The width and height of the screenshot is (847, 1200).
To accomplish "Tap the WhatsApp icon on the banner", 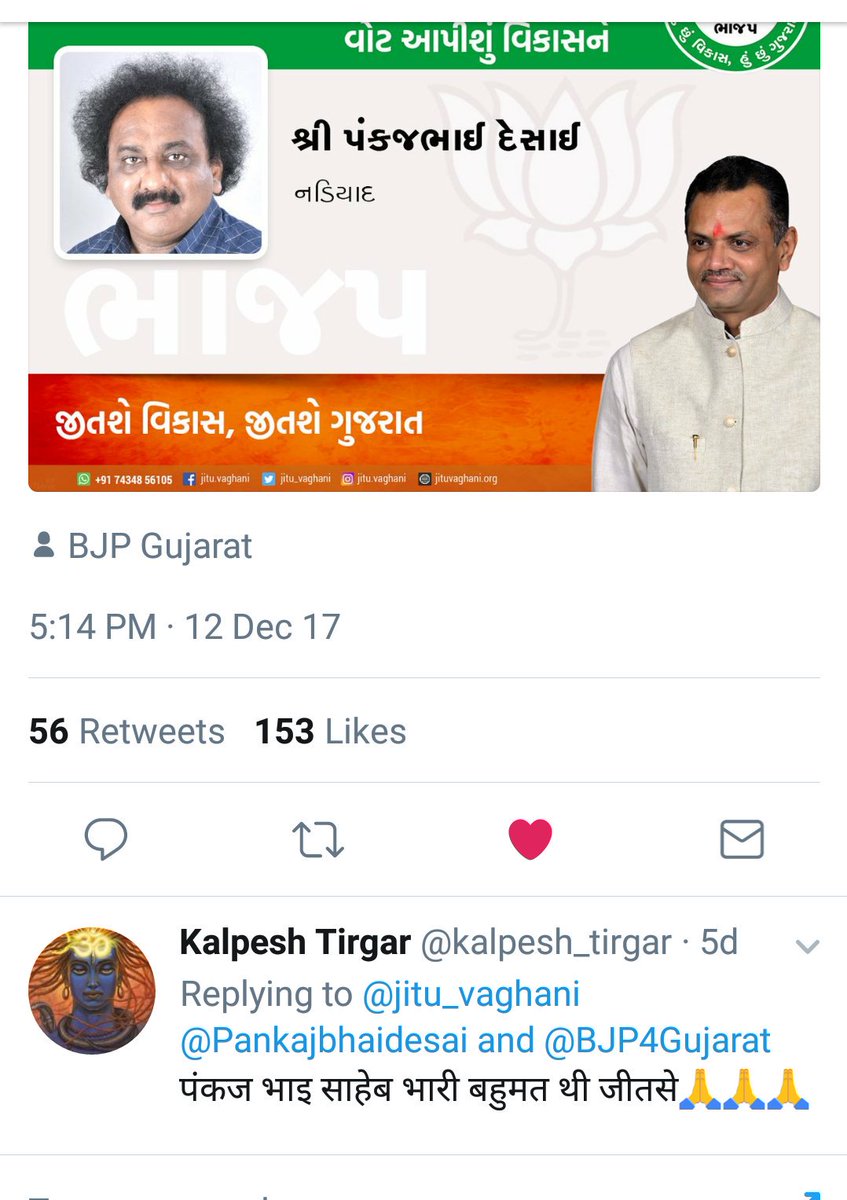I will pyautogui.click(x=84, y=479).
